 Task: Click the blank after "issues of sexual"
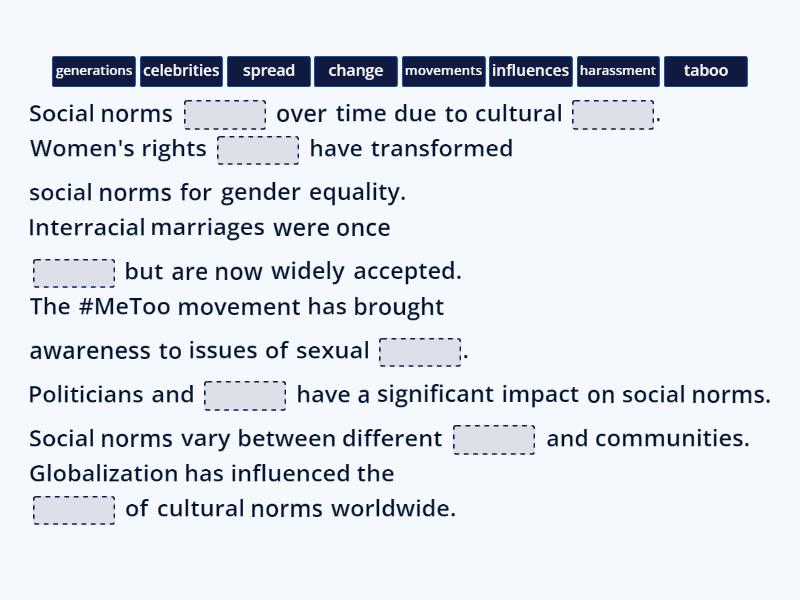click(421, 352)
